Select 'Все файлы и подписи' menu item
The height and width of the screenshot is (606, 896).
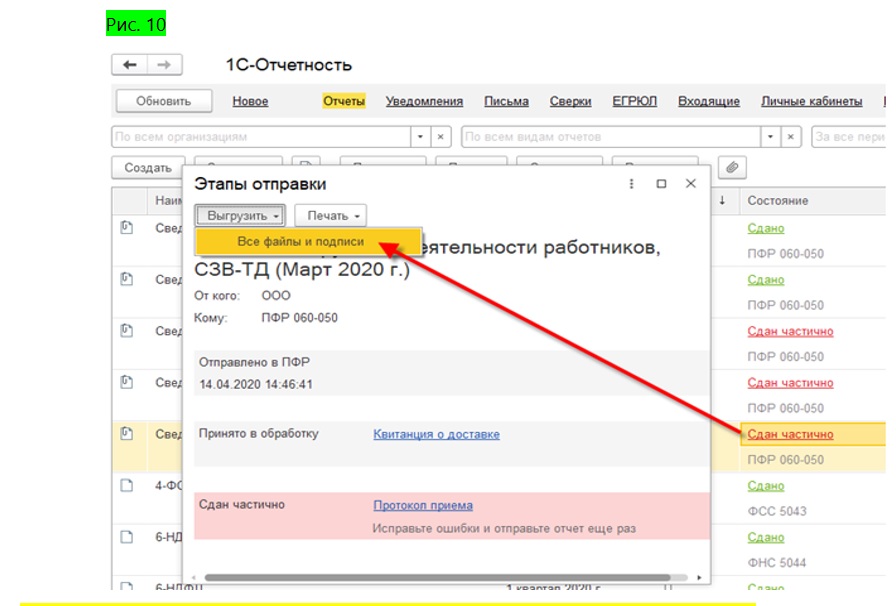tap(300, 242)
